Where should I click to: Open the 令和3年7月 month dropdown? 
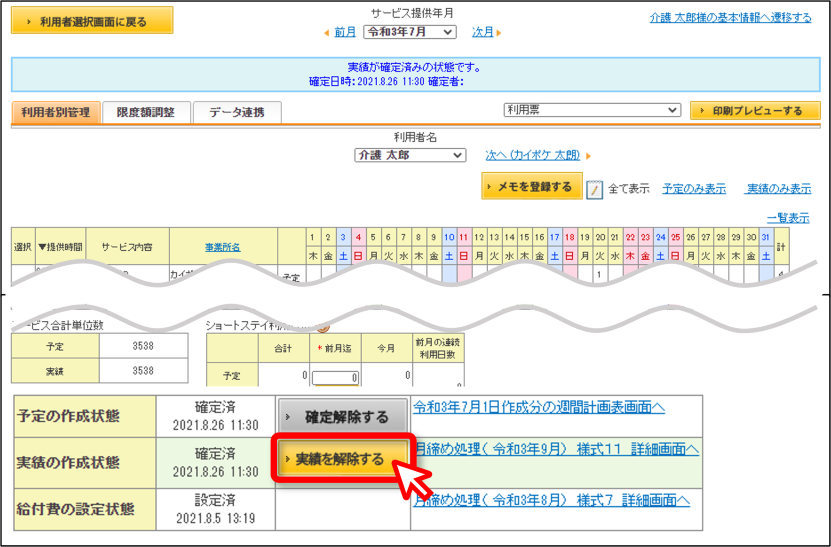point(410,32)
